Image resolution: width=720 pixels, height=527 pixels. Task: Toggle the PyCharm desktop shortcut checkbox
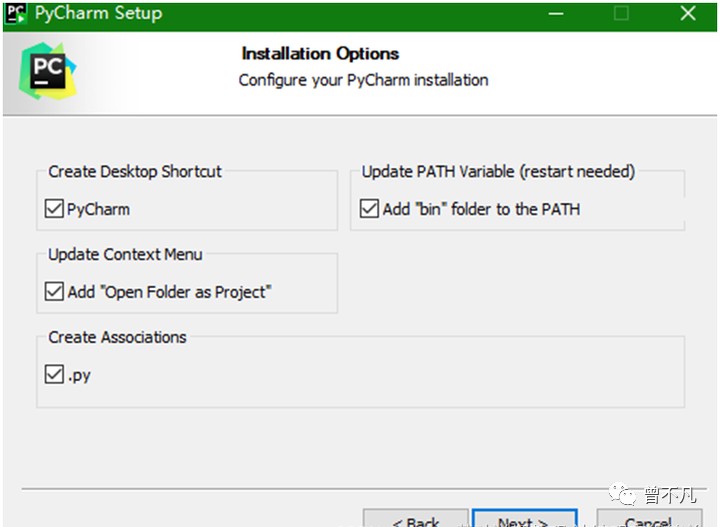54,209
